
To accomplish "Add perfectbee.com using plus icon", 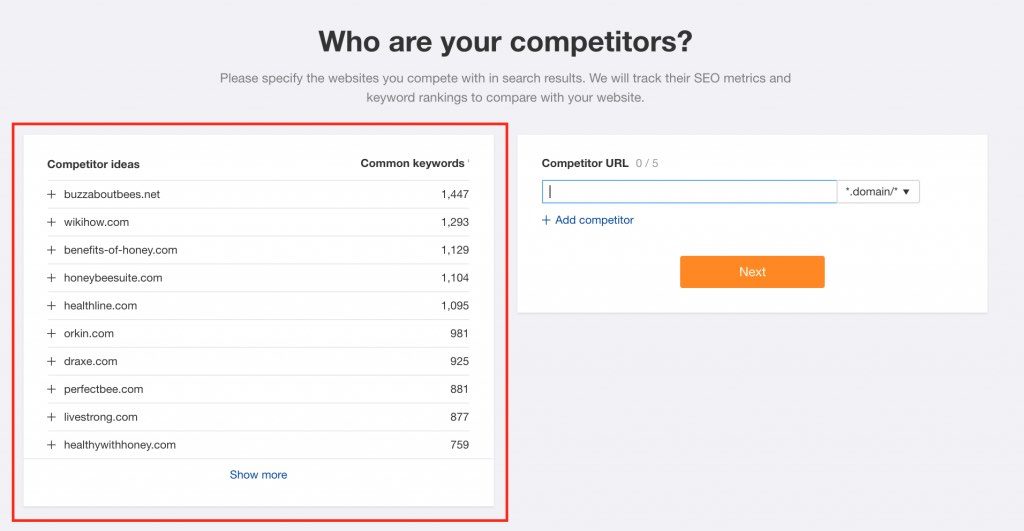I will [x=51, y=389].
